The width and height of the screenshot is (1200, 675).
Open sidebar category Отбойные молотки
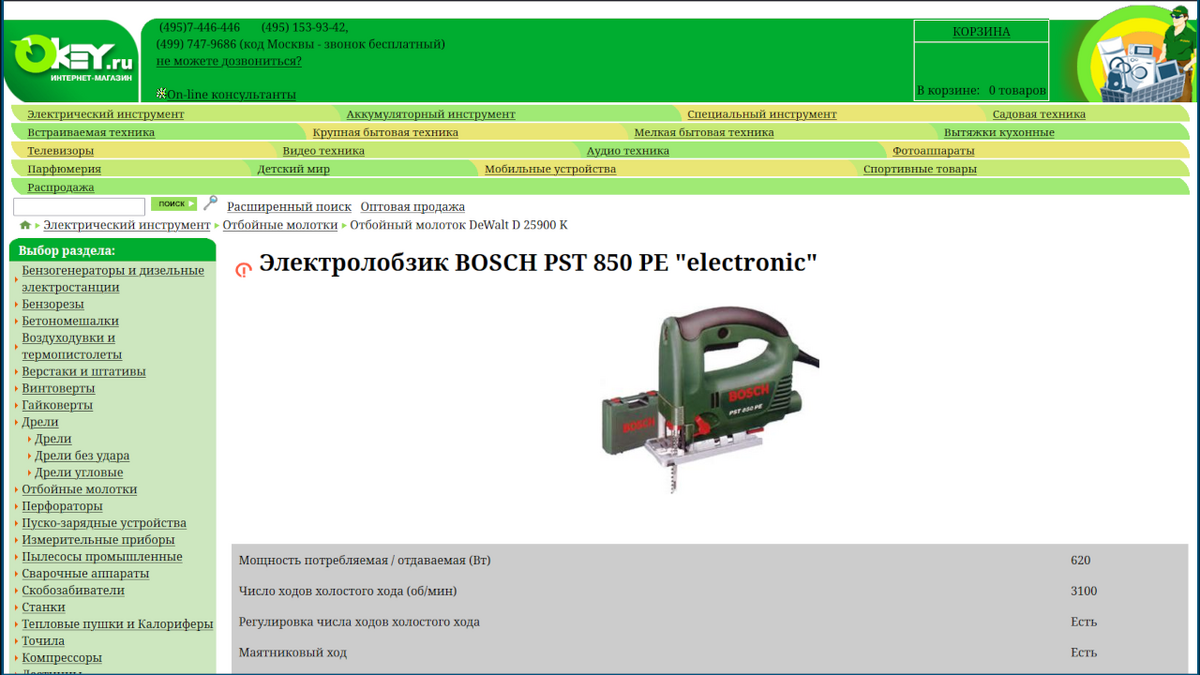[80, 489]
